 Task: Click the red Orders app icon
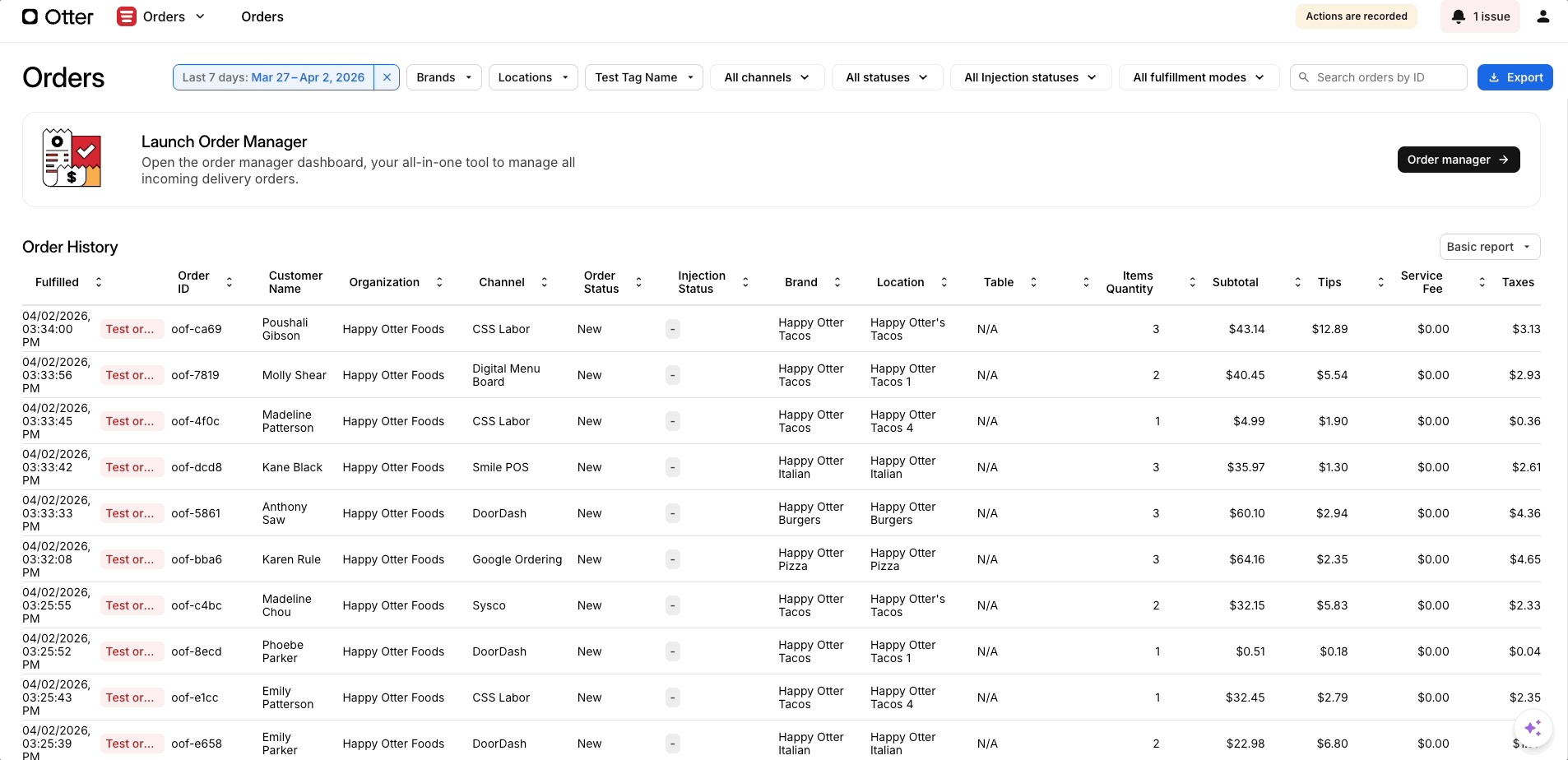coord(126,16)
